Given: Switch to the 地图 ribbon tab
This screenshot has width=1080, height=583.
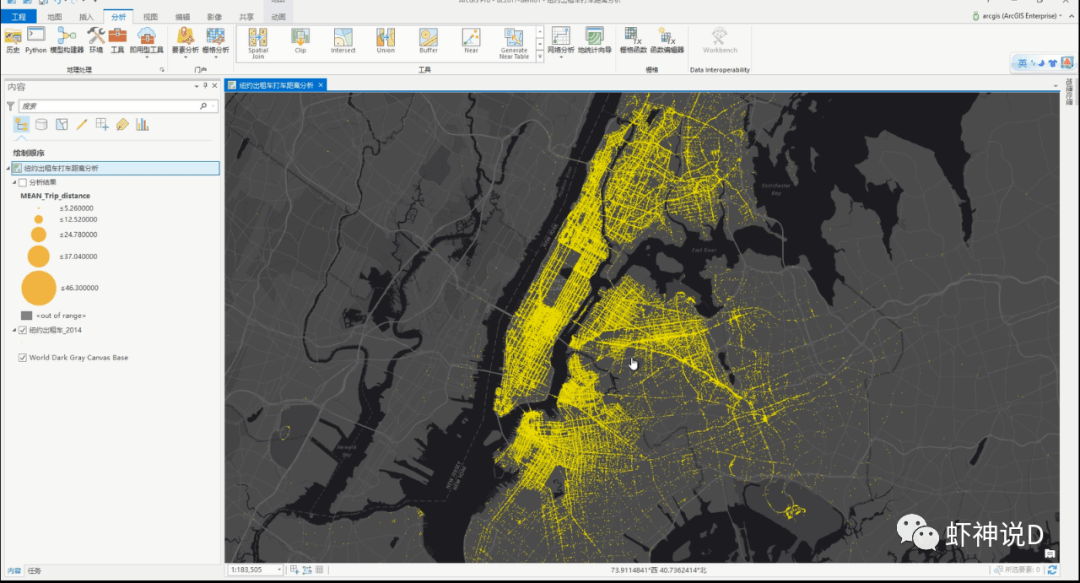Looking at the screenshot, I should [54, 17].
